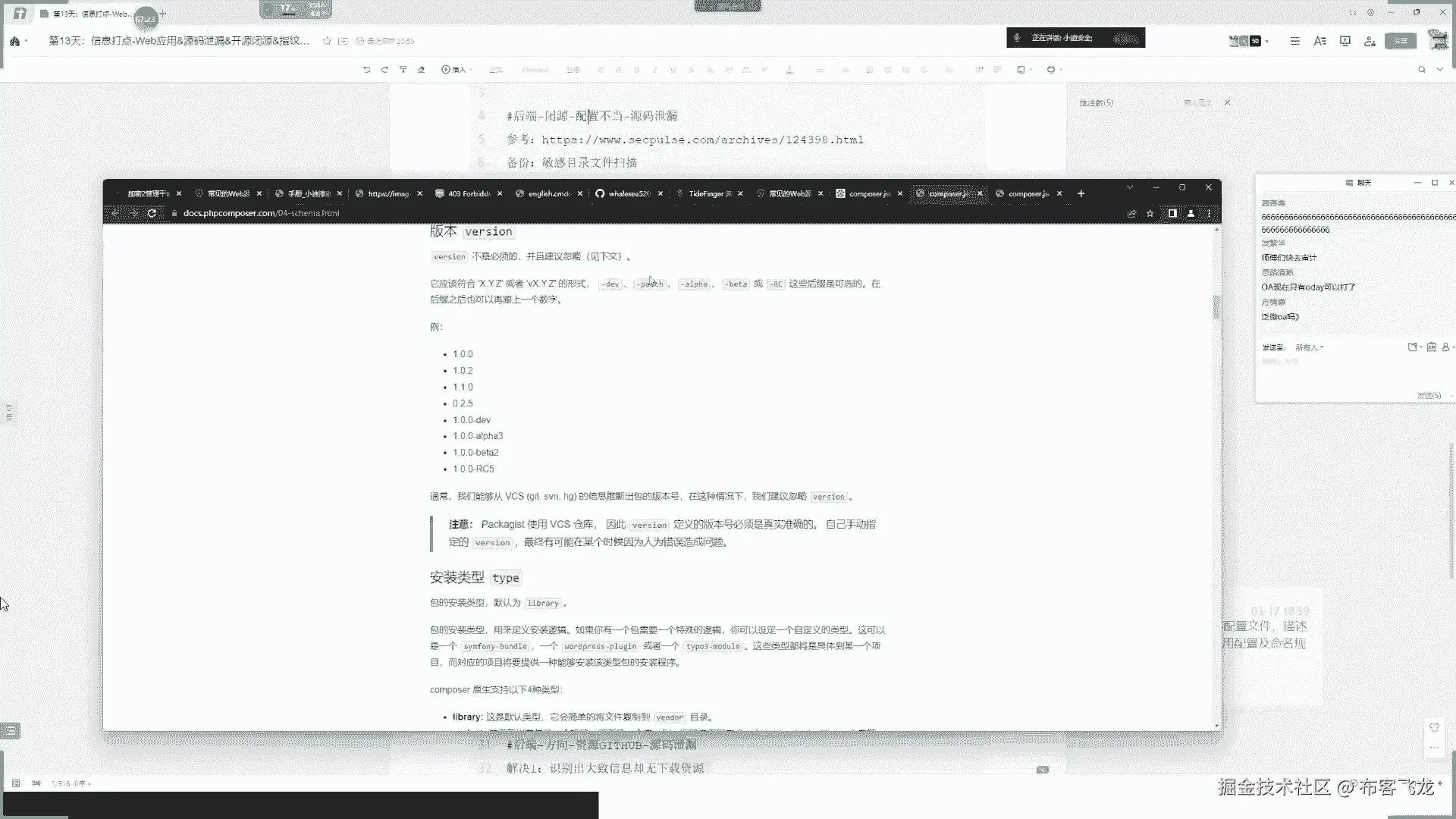Open the 插入 insert dropdown
The width and height of the screenshot is (1456, 819).
(456, 70)
